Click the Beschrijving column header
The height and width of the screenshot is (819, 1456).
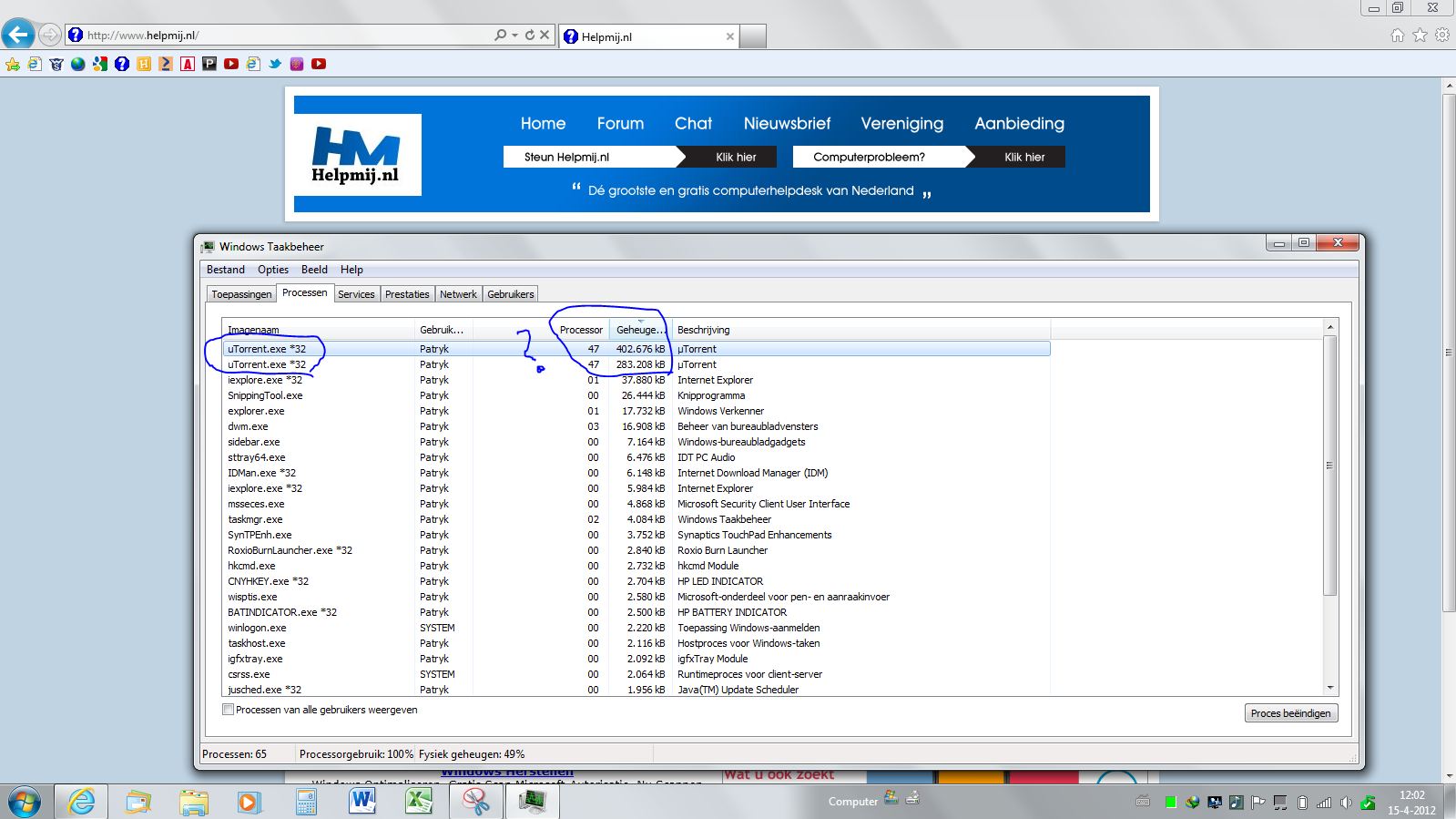tap(860, 330)
